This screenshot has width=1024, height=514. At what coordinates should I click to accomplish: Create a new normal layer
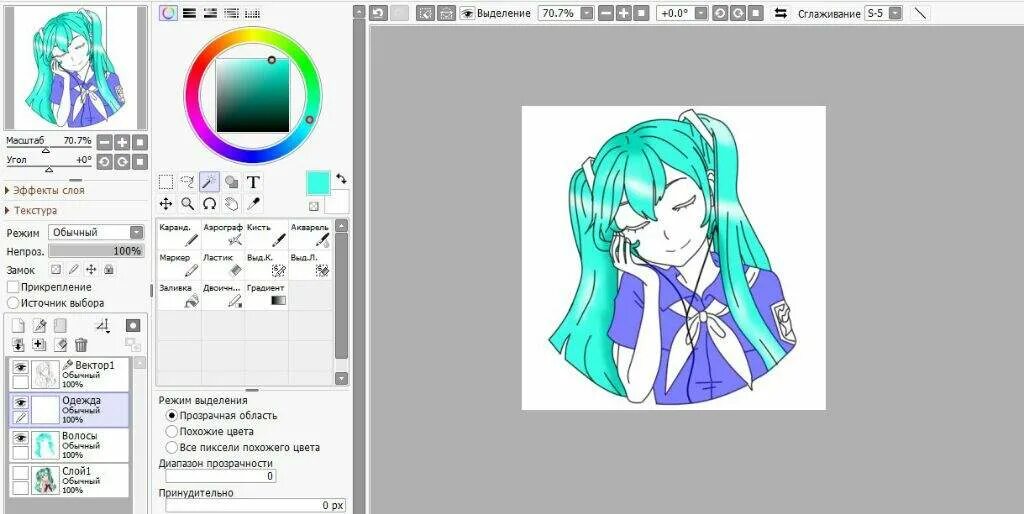click(18, 325)
